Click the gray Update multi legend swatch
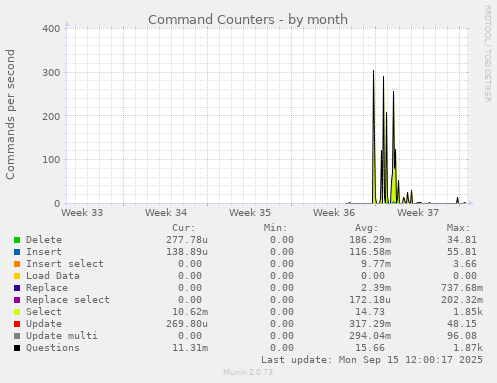This screenshot has width=497, height=383. click(17, 336)
